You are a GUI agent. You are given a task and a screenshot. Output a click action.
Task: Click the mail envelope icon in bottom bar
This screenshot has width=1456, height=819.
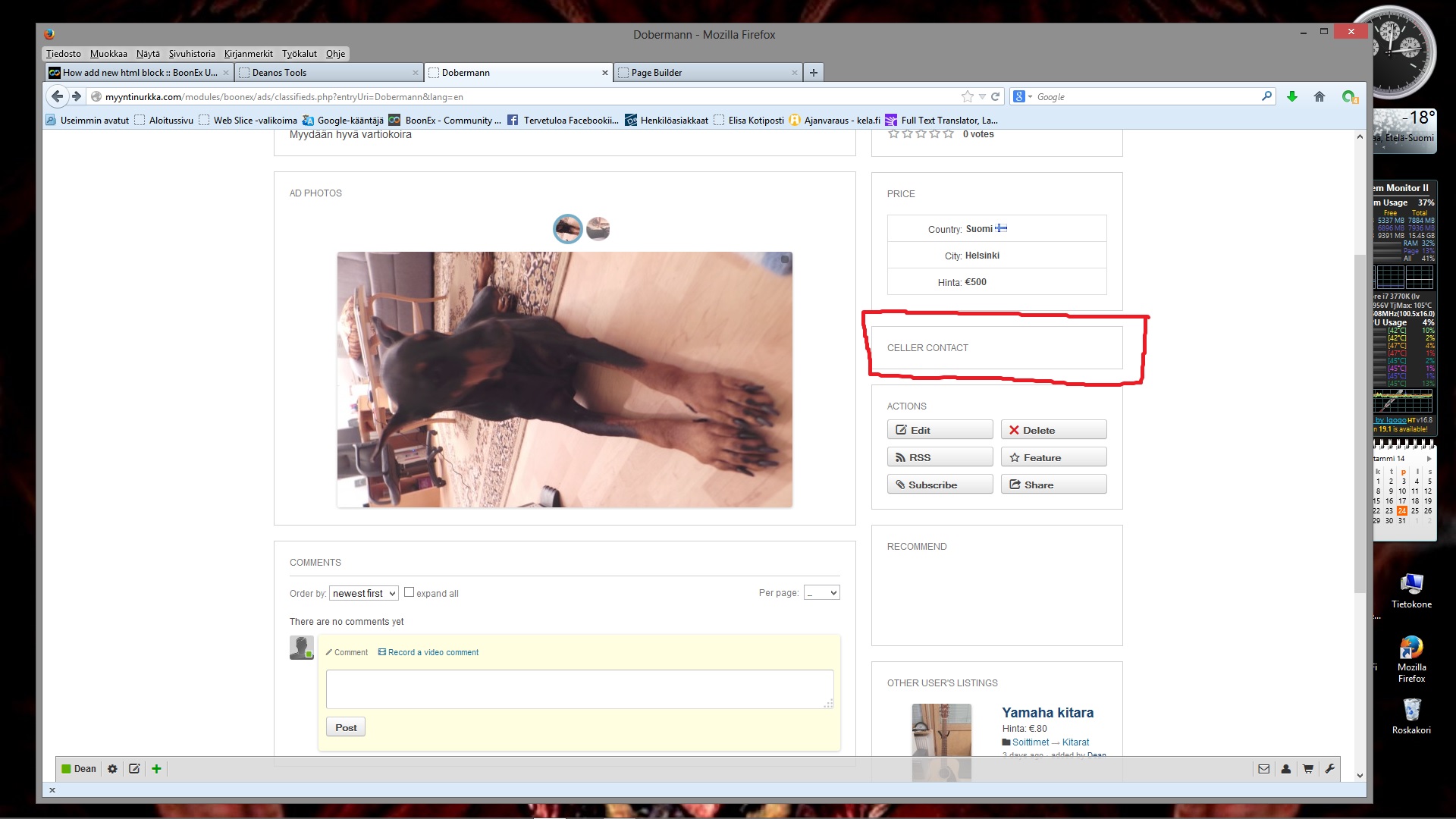1263,769
